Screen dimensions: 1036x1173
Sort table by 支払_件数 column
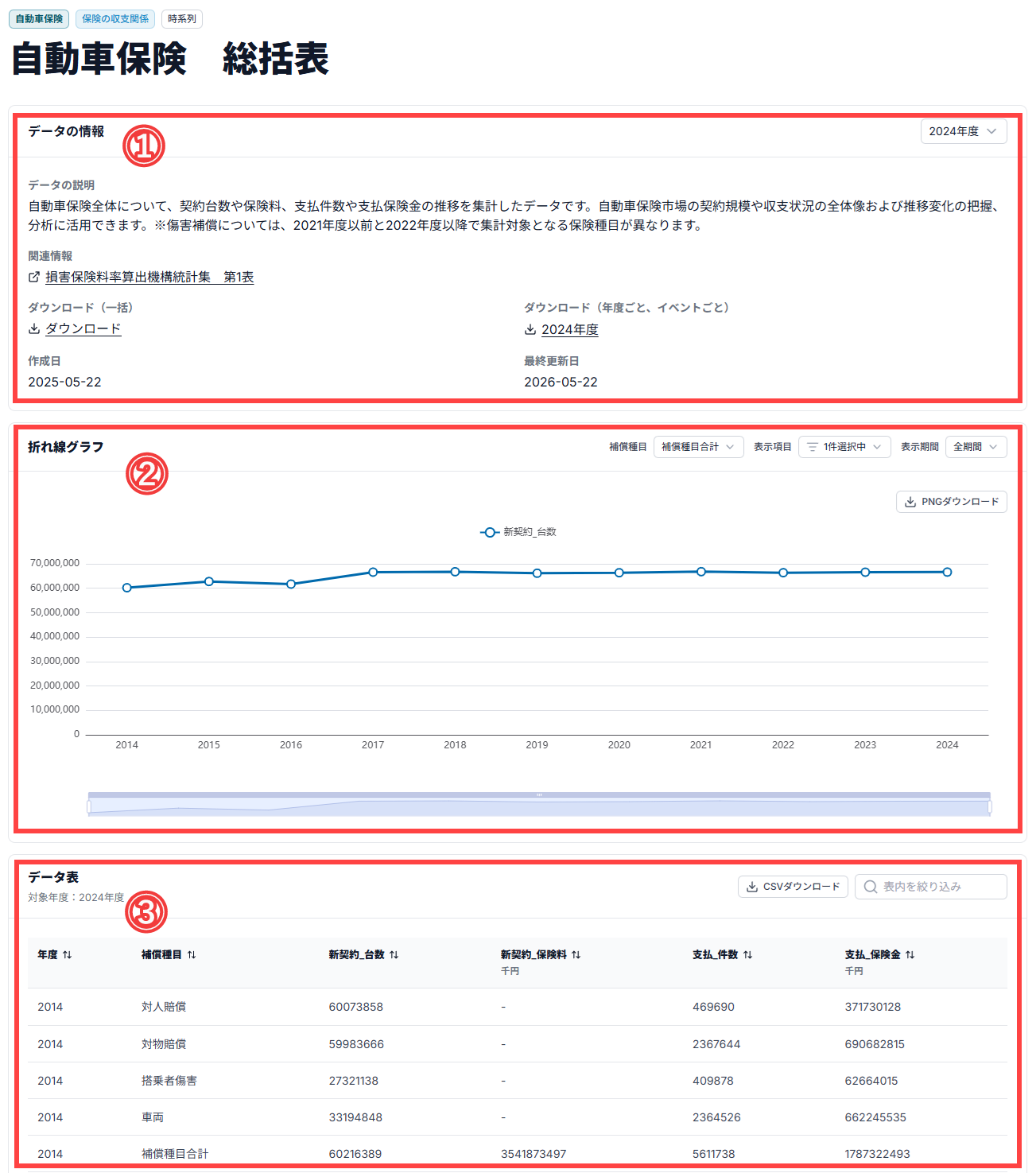click(722, 954)
